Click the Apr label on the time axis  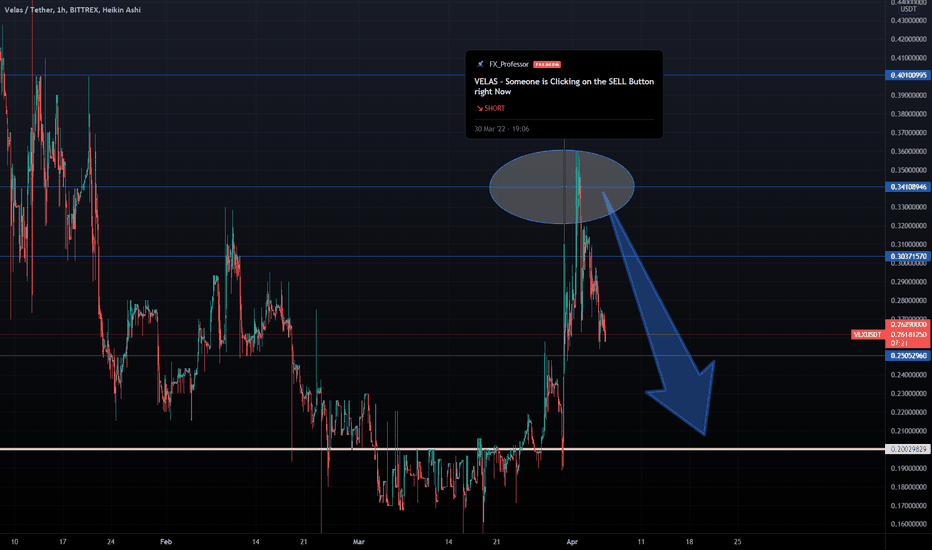pos(572,542)
